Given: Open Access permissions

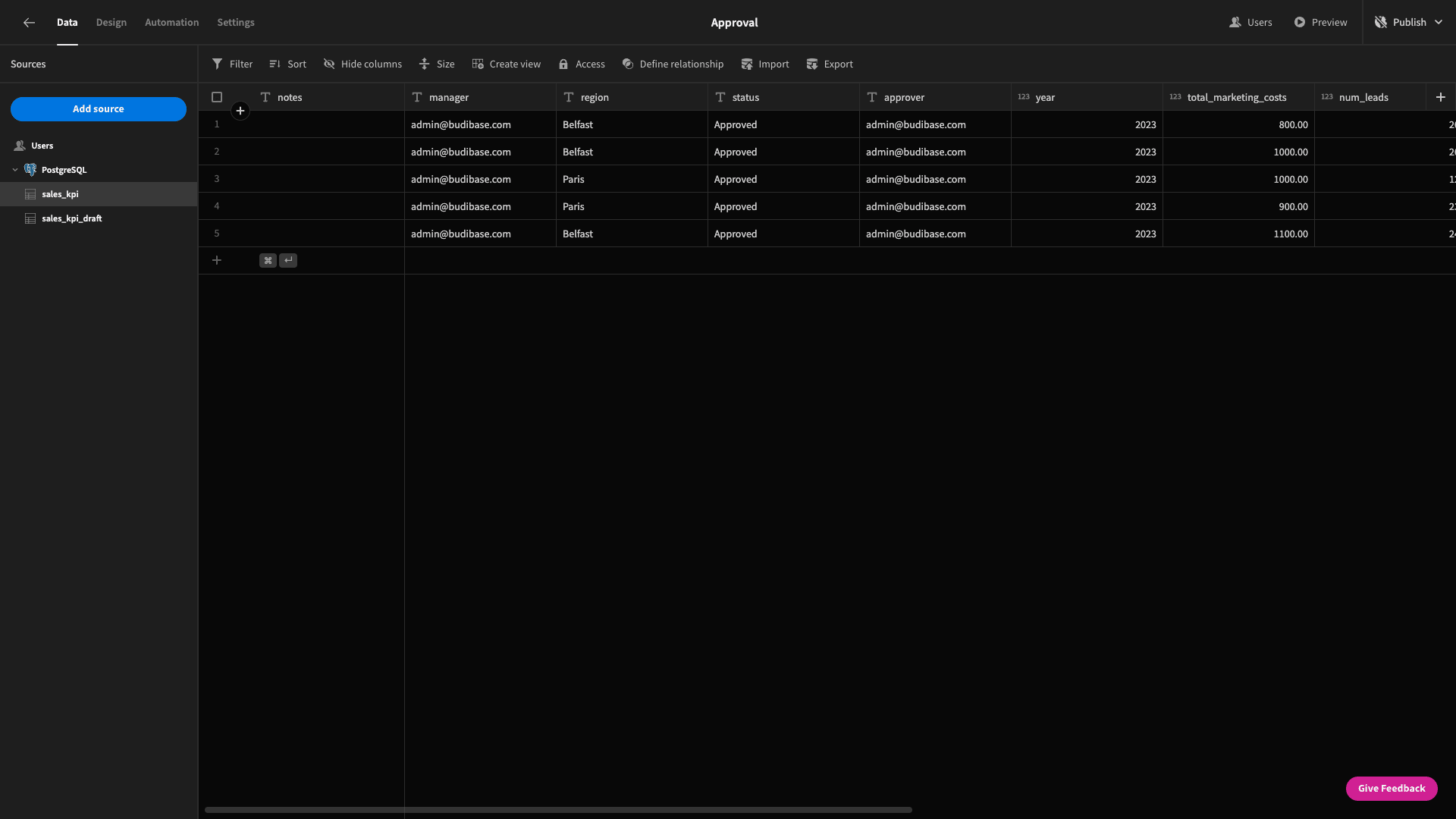Looking at the screenshot, I should point(582,64).
